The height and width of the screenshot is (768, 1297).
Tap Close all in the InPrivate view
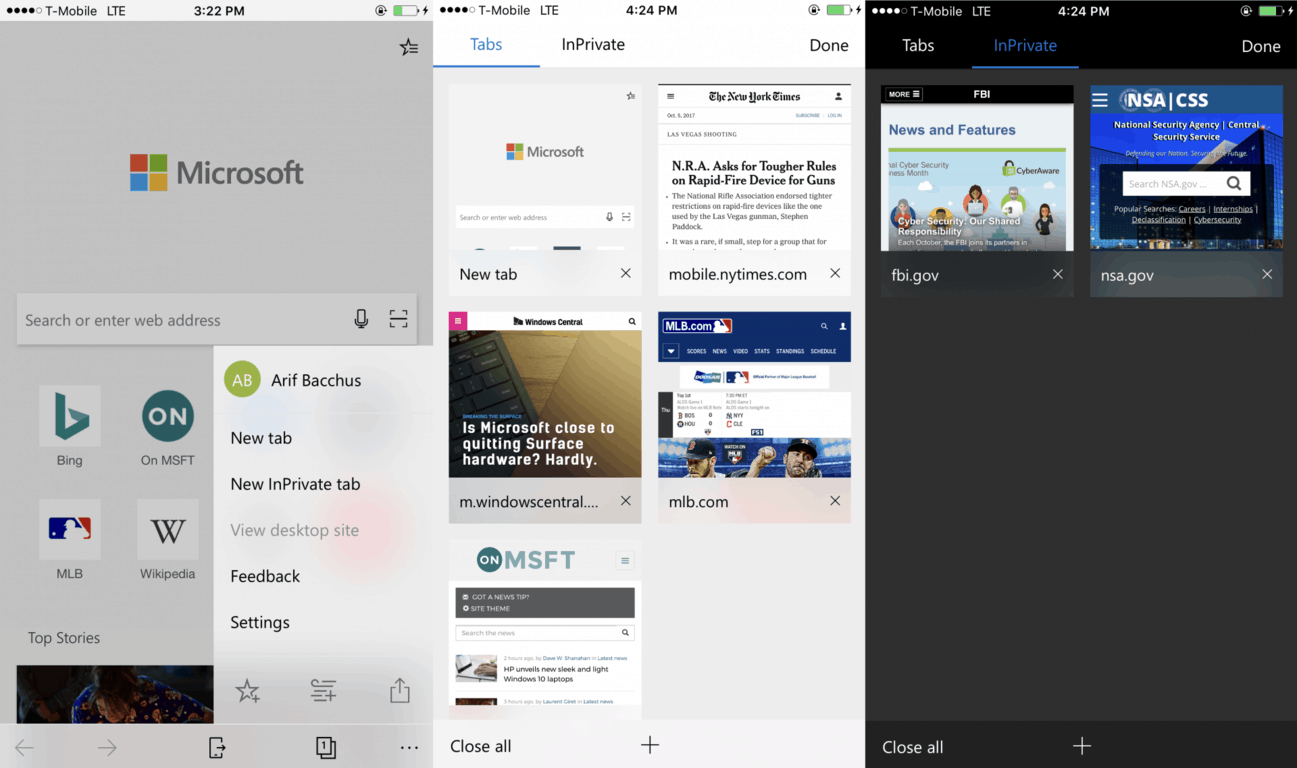tap(913, 747)
